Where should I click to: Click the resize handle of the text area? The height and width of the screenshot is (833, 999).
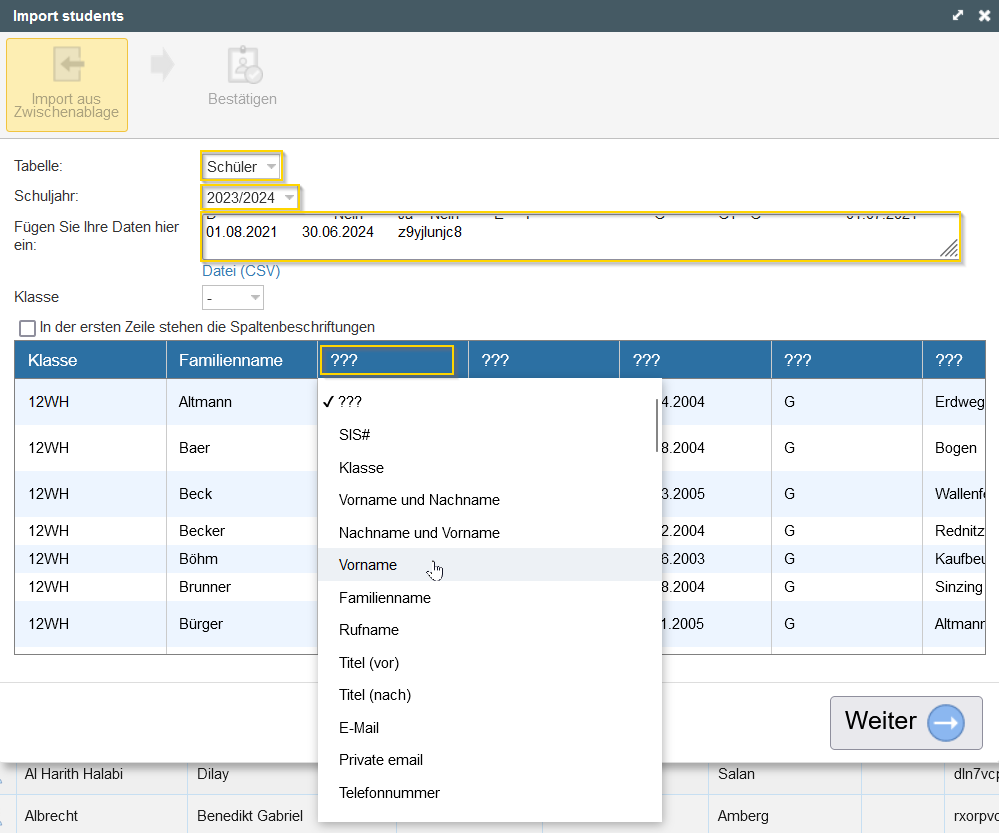pyautogui.click(x=948, y=251)
